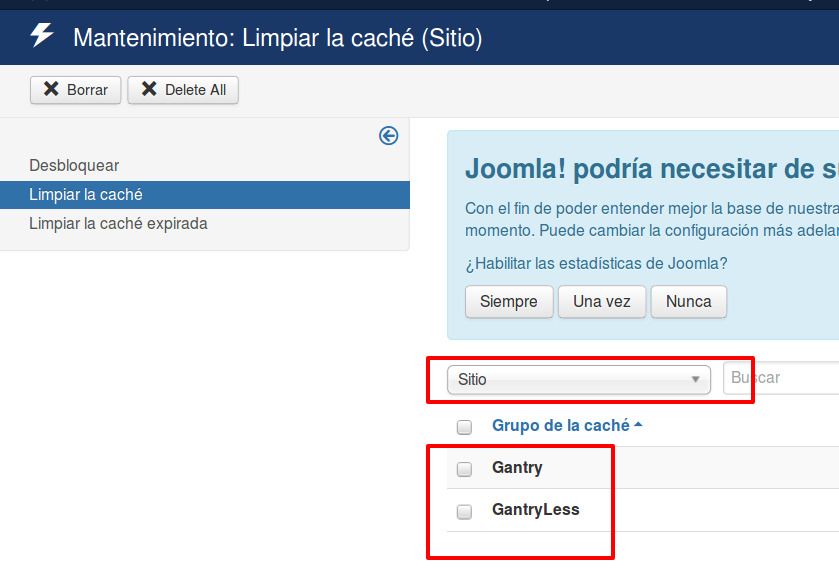The height and width of the screenshot is (588, 839).
Task: Select Limpiar la caché sidebar item
Action: (205, 195)
